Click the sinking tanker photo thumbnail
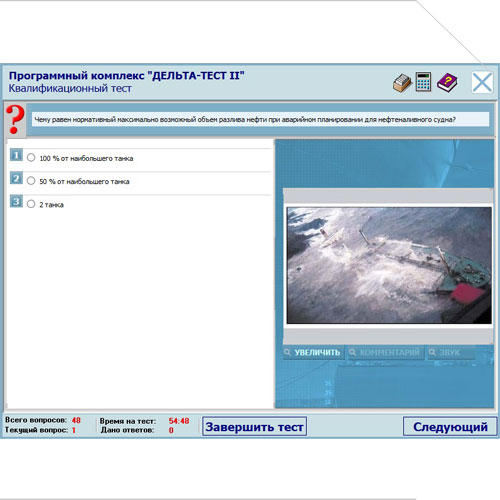 pos(389,265)
